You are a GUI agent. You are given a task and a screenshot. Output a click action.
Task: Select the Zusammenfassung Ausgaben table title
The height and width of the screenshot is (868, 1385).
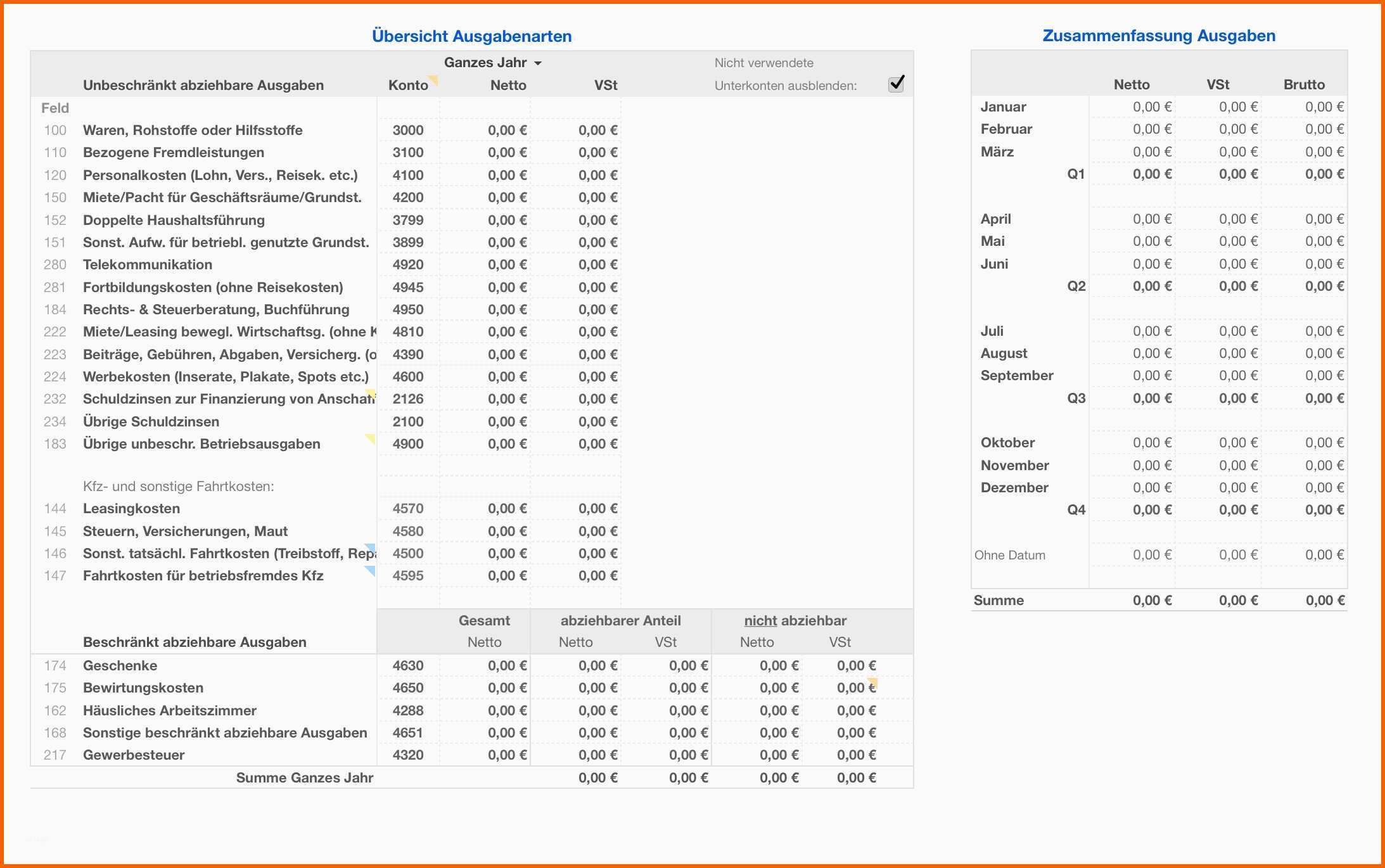tap(1159, 35)
